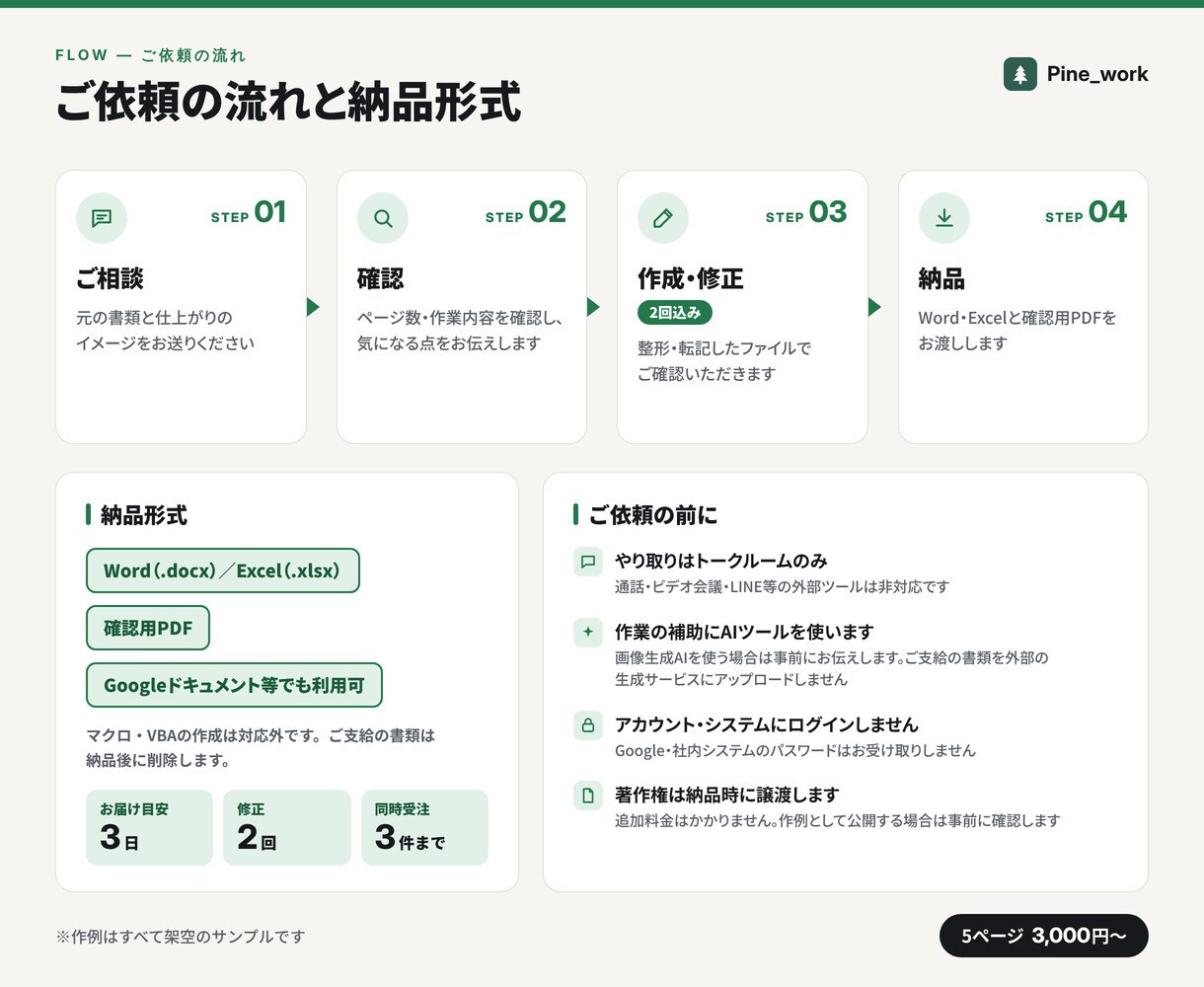Click the 5ページ 3,000円〜 price button
The image size is (1204, 987).
1044,936
